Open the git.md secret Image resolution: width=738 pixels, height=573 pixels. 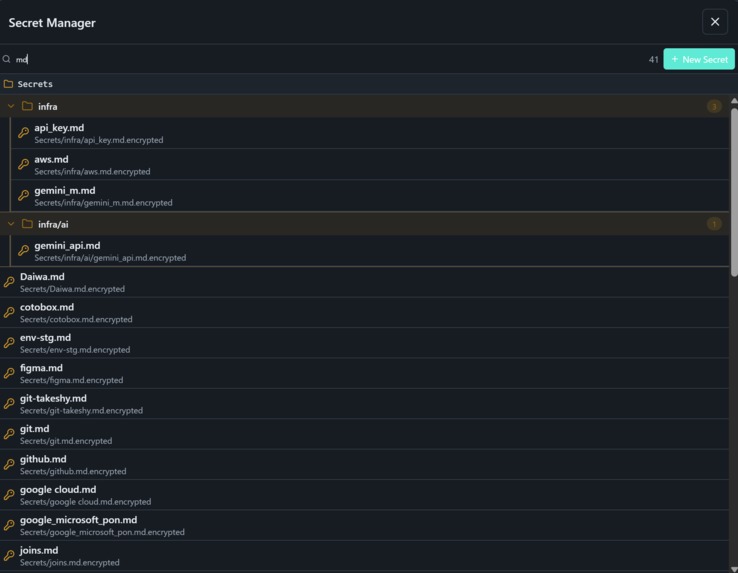364,434
